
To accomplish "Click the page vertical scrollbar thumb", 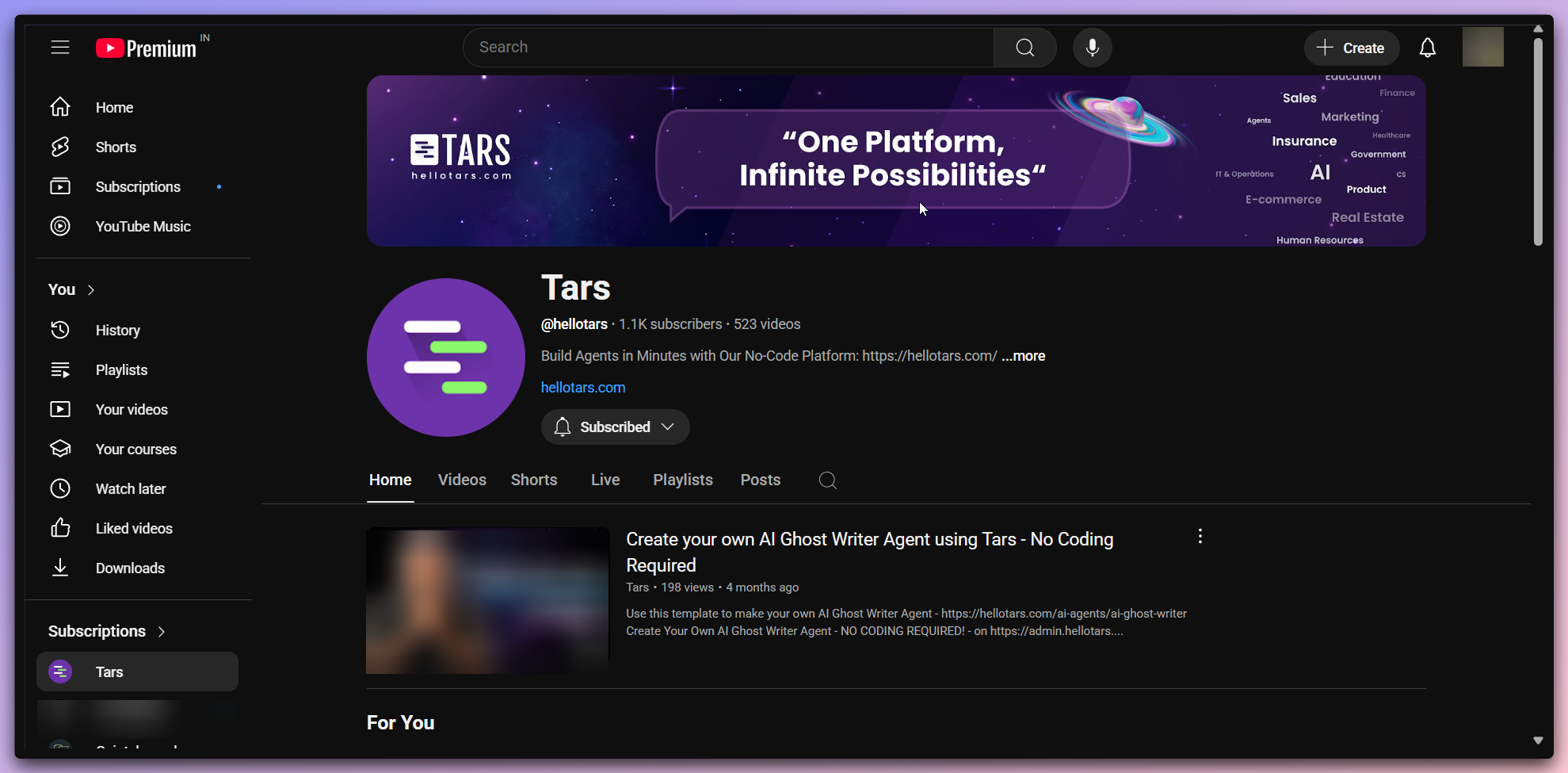I will (x=1538, y=141).
